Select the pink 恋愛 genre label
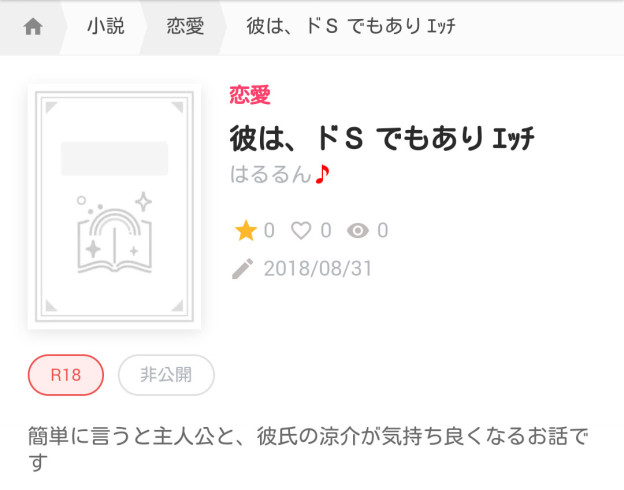Viewport: 624px width, 490px height. tap(250, 95)
